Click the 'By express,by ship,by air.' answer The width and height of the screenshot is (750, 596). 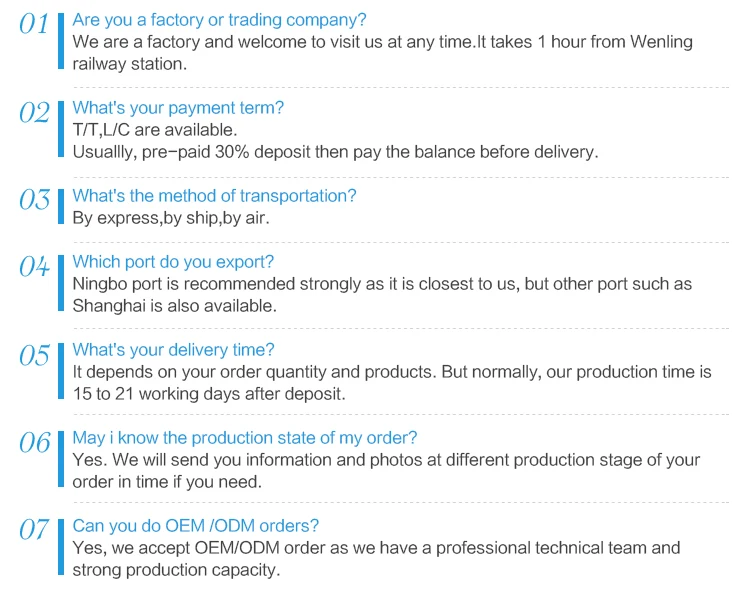[171, 218]
